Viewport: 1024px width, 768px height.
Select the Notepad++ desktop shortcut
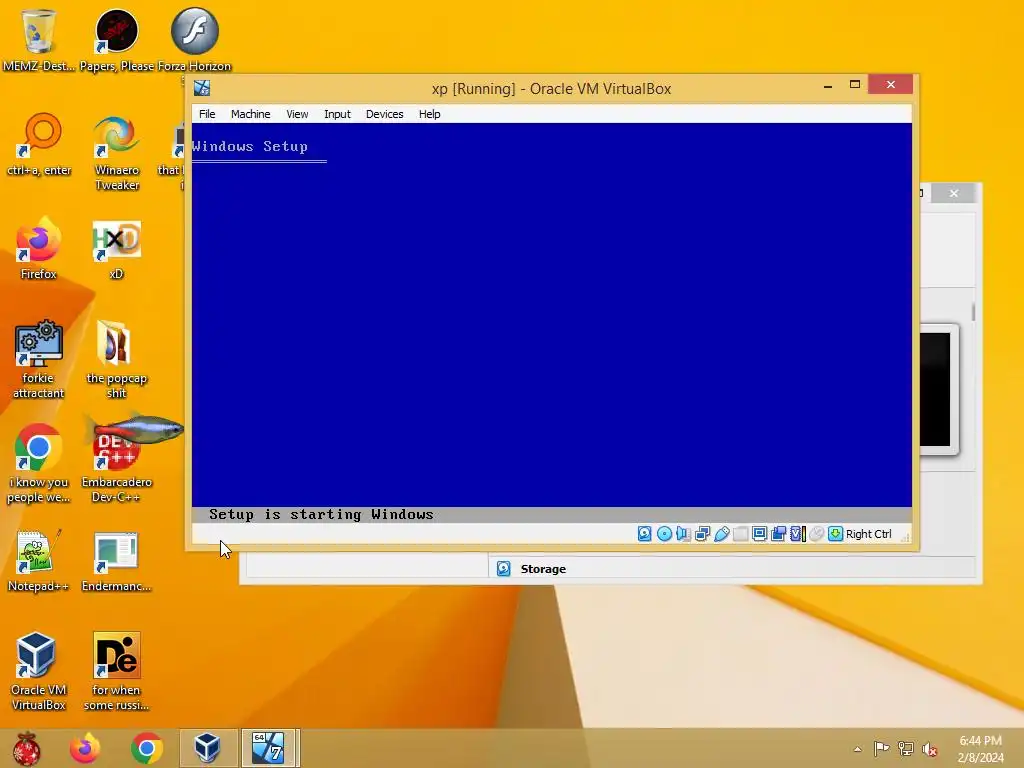tap(39, 560)
